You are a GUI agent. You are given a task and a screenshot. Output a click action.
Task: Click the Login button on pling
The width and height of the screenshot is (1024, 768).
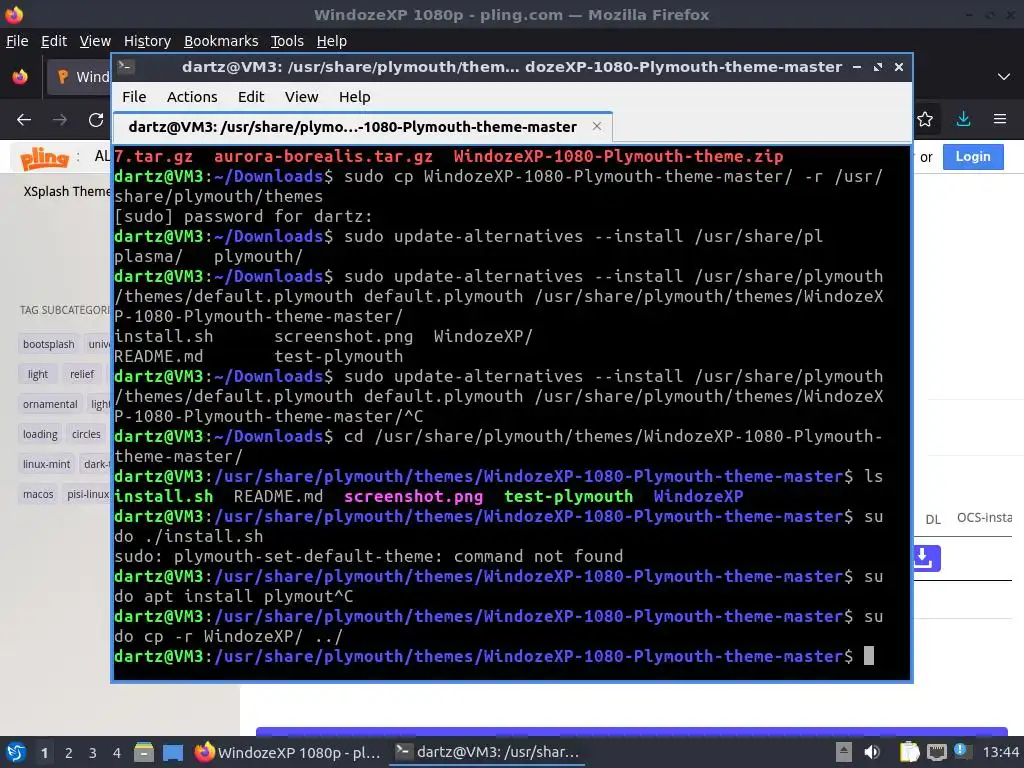(x=972, y=157)
